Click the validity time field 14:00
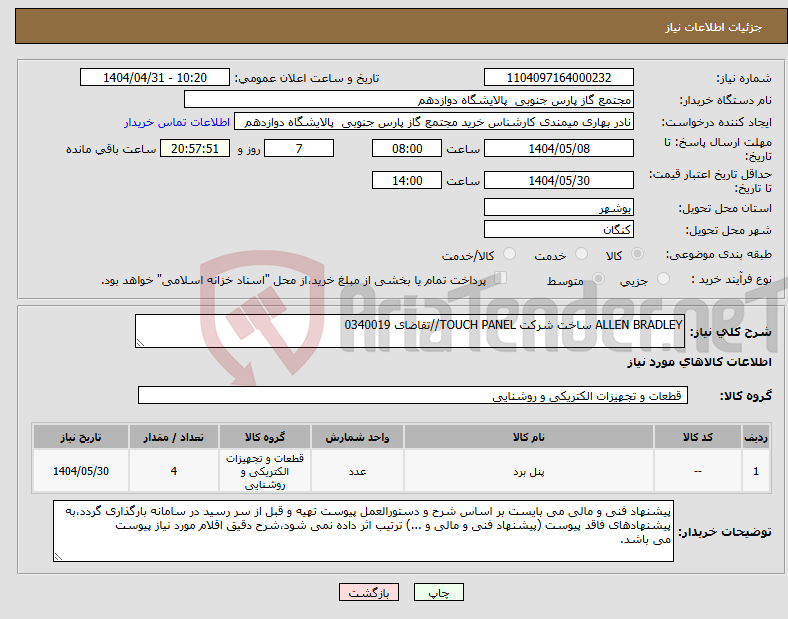 (x=407, y=180)
